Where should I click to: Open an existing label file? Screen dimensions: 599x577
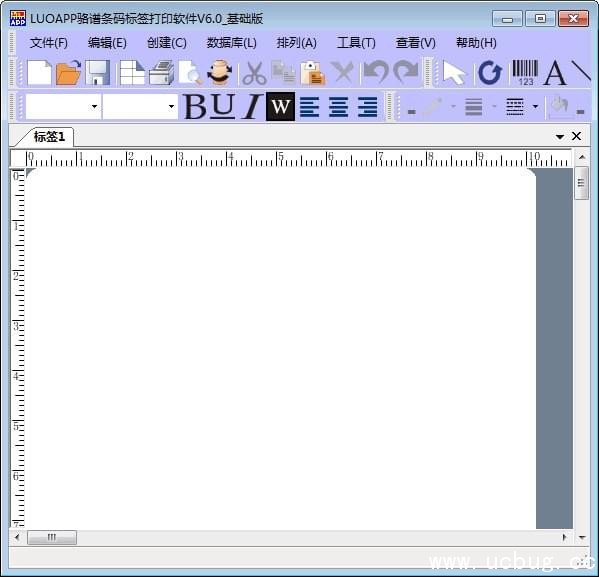69,73
